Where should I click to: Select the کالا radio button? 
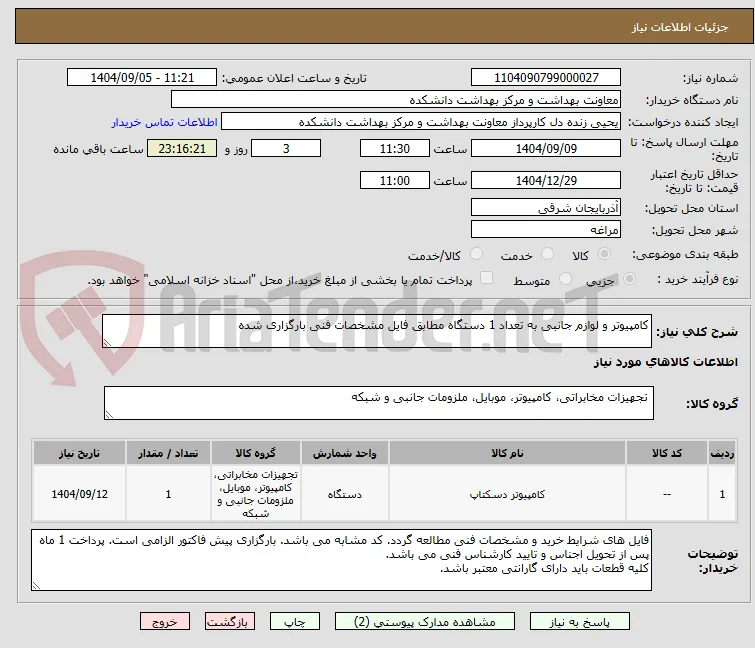pyautogui.click(x=604, y=254)
